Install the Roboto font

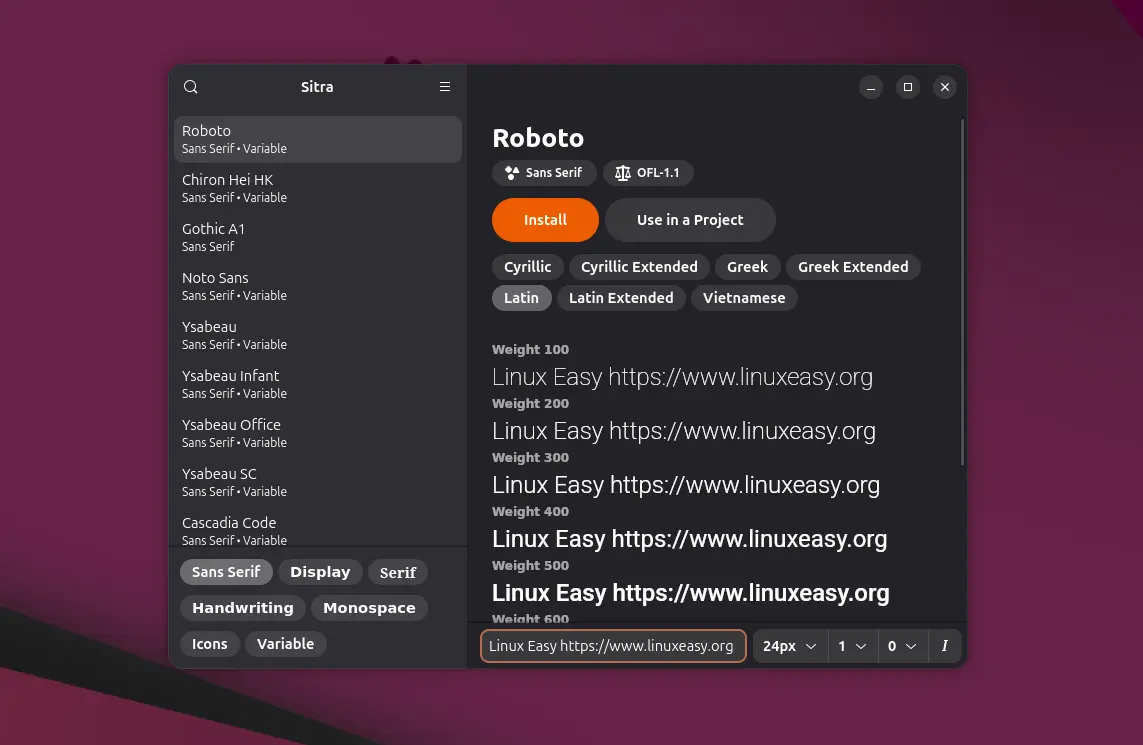coord(545,219)
